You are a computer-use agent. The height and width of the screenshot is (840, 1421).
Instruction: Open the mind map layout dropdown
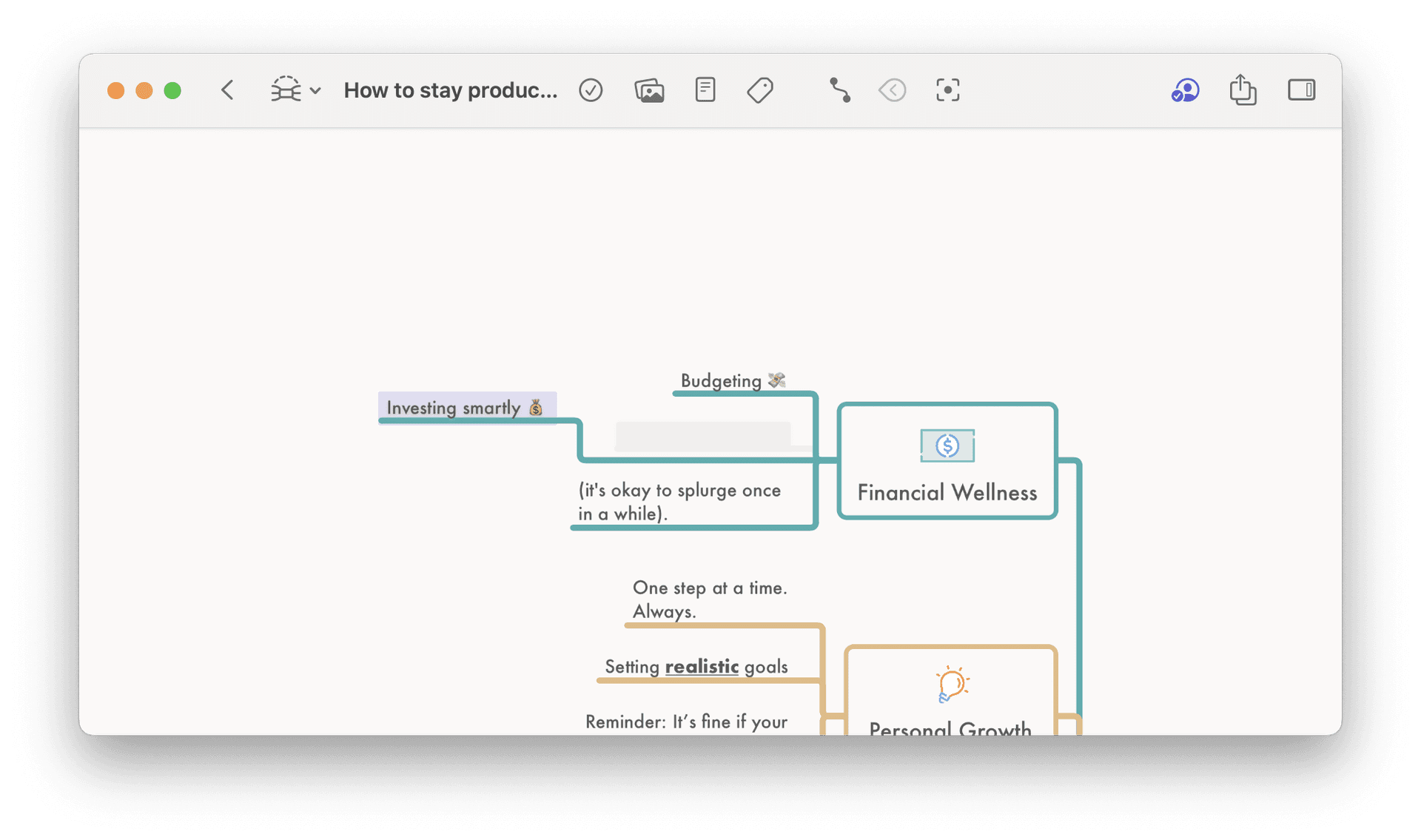click(295, 90)
